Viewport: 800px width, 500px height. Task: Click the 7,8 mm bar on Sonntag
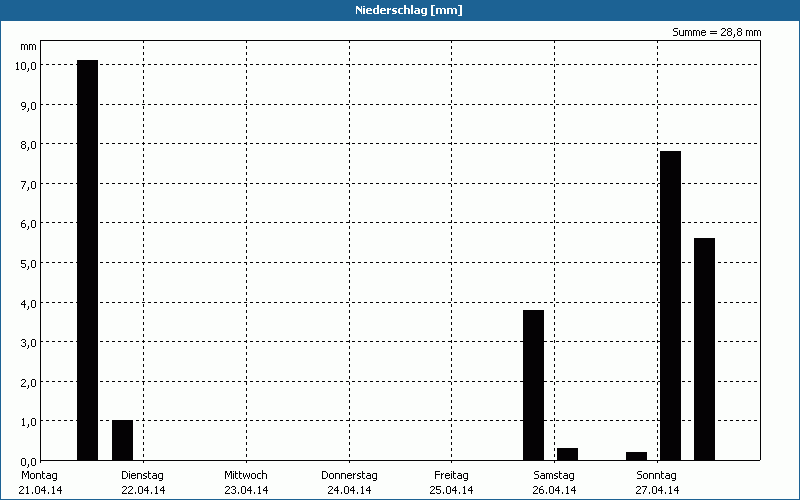click(670, 306)
